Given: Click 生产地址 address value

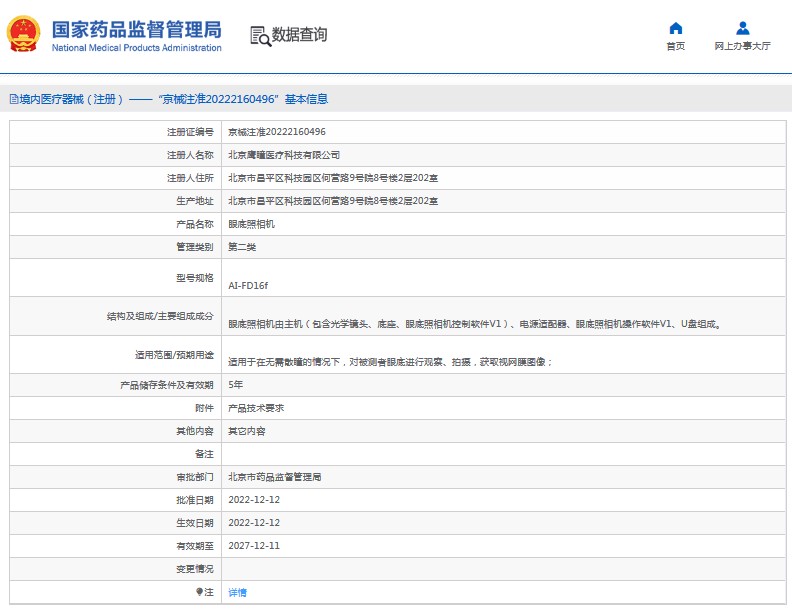Looking at the screenshot, I should 333,201.
